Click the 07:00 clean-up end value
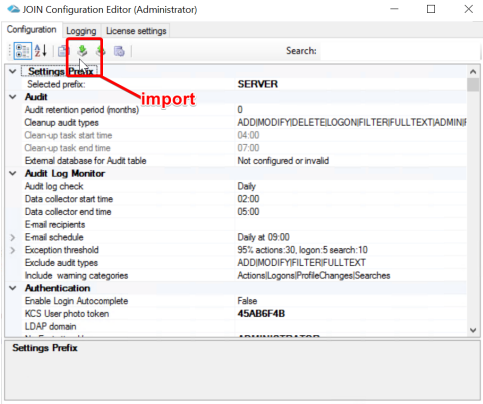This screenshot has width=483, height=404. tap(248, 148)
